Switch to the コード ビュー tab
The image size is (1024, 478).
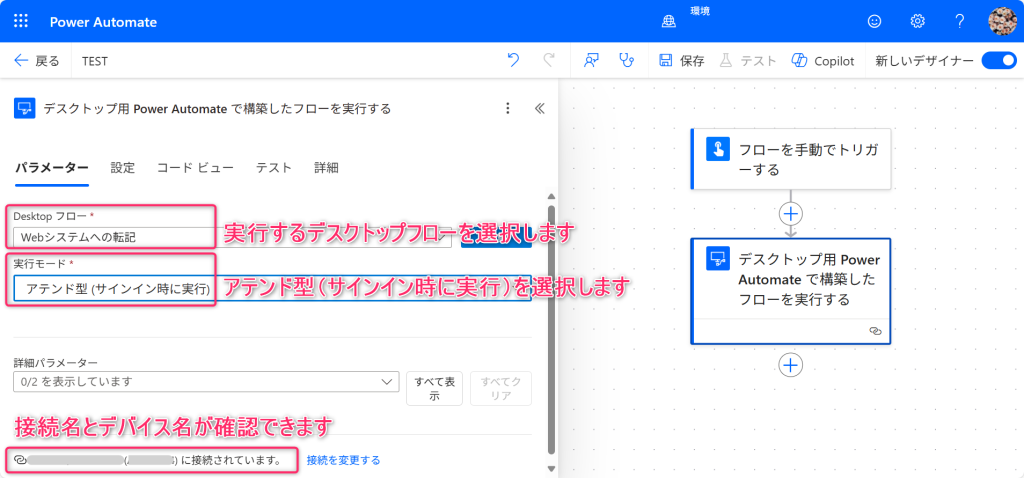pyautogui.click(x=195, y=168)
